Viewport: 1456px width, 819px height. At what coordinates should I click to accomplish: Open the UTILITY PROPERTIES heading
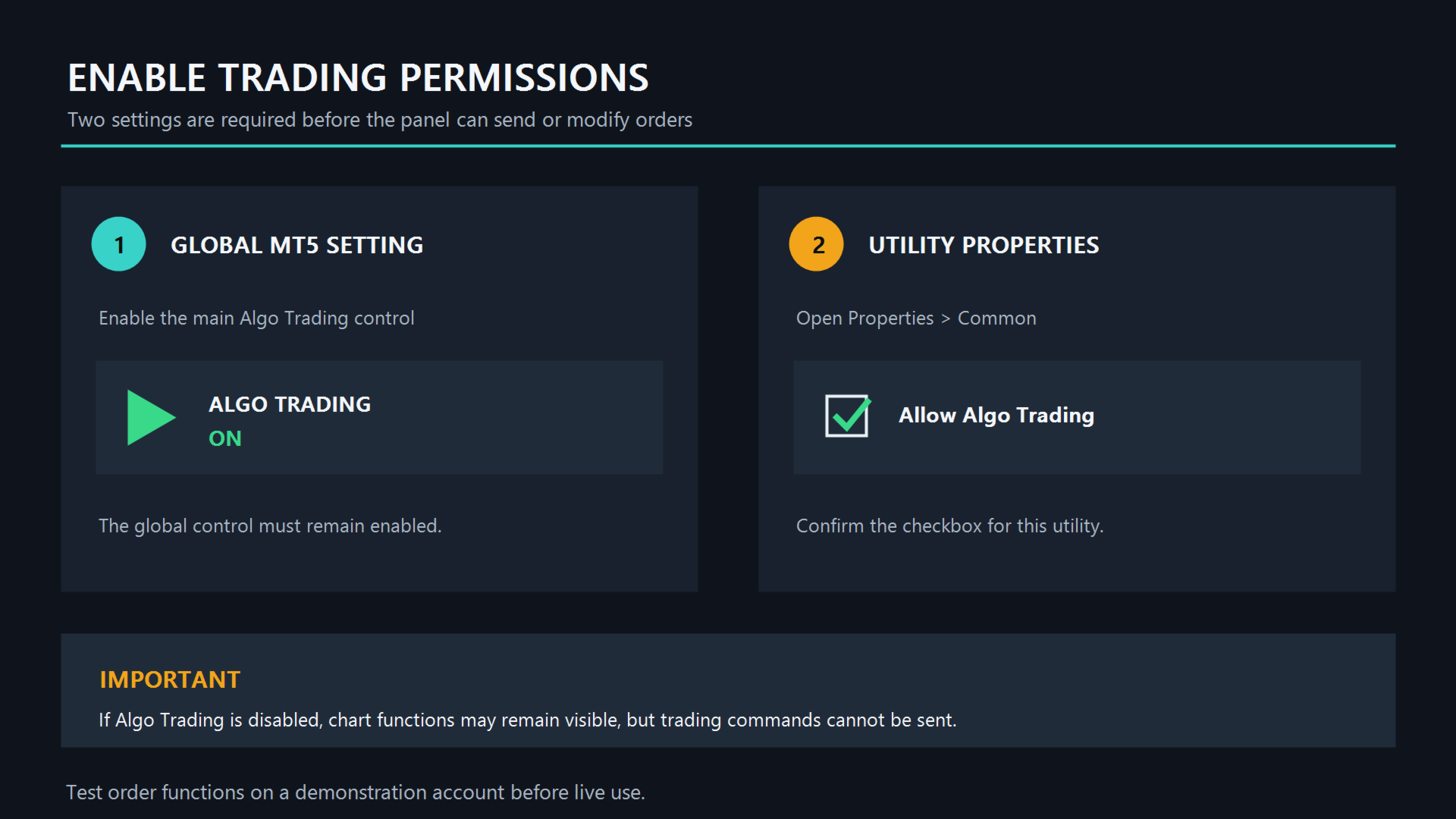pyautogui.click(x=984, y=245)
